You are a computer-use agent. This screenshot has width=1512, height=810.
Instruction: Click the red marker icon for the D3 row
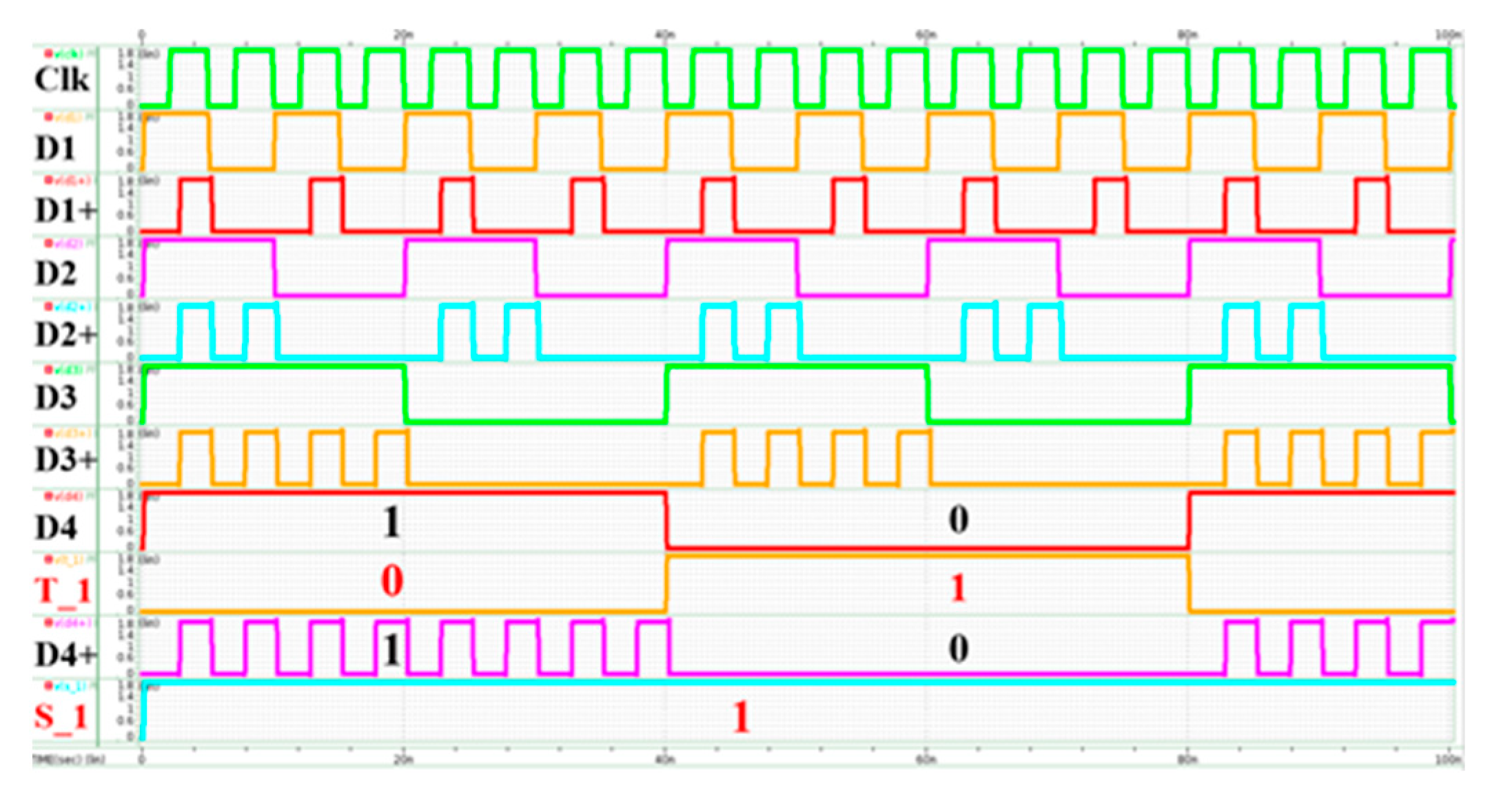point(49,370)
